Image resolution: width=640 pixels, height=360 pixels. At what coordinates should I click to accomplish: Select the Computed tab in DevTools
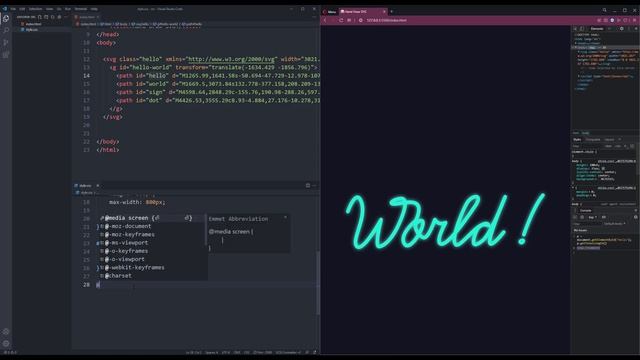pyautogui.click(x=593, y=140)
